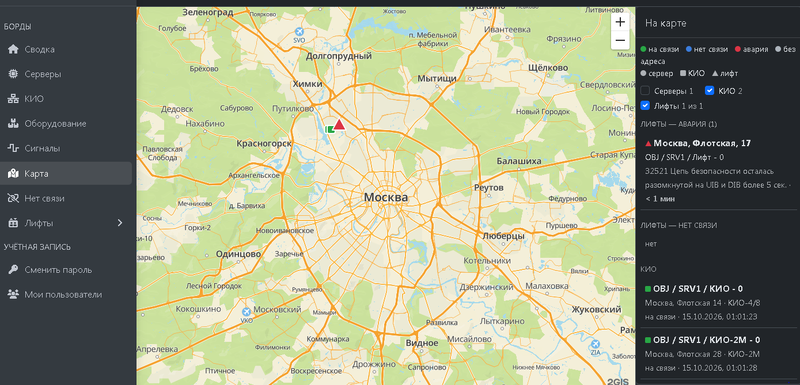Expand the Лифты submenu chevron
Screen dimensions: 800x385
click(x=120, y=223)
